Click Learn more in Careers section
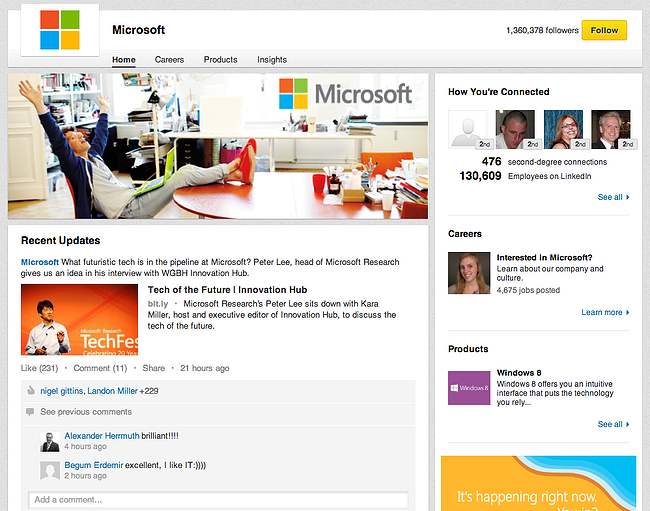This screenshot has width=650, height=511. 605,312
